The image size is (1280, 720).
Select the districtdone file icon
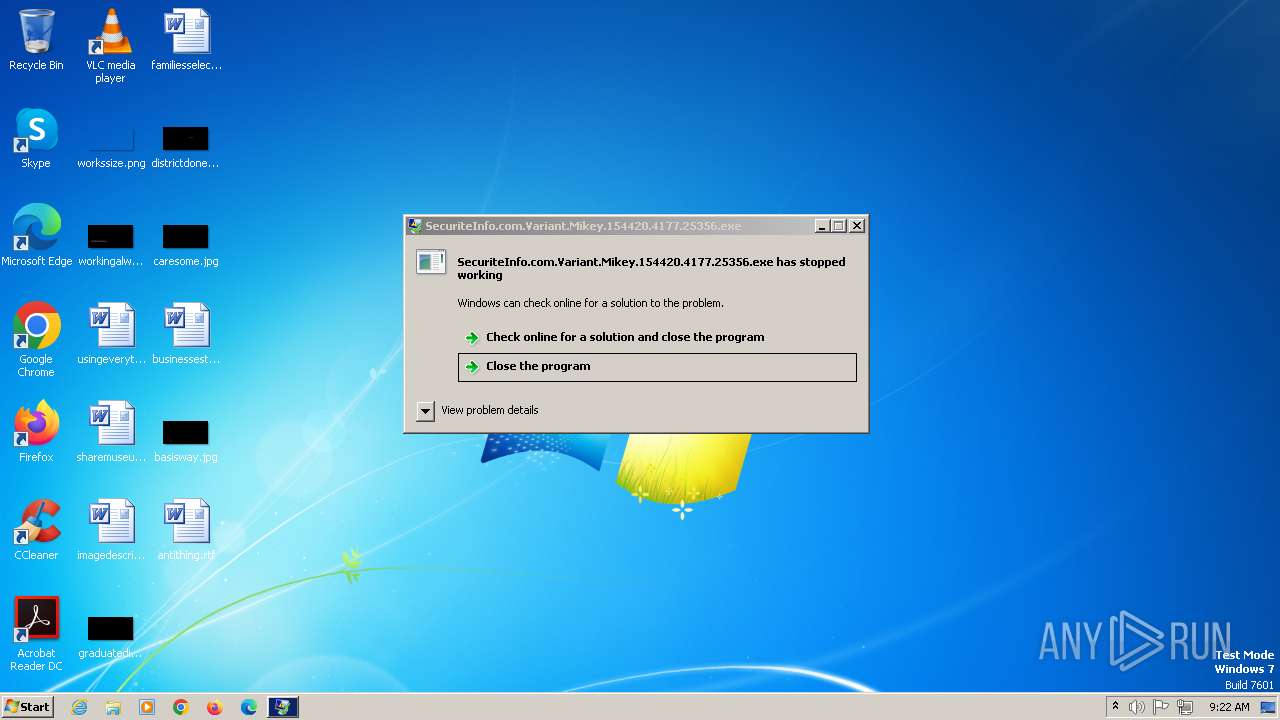pyautogui.click(x=185, y=146)
